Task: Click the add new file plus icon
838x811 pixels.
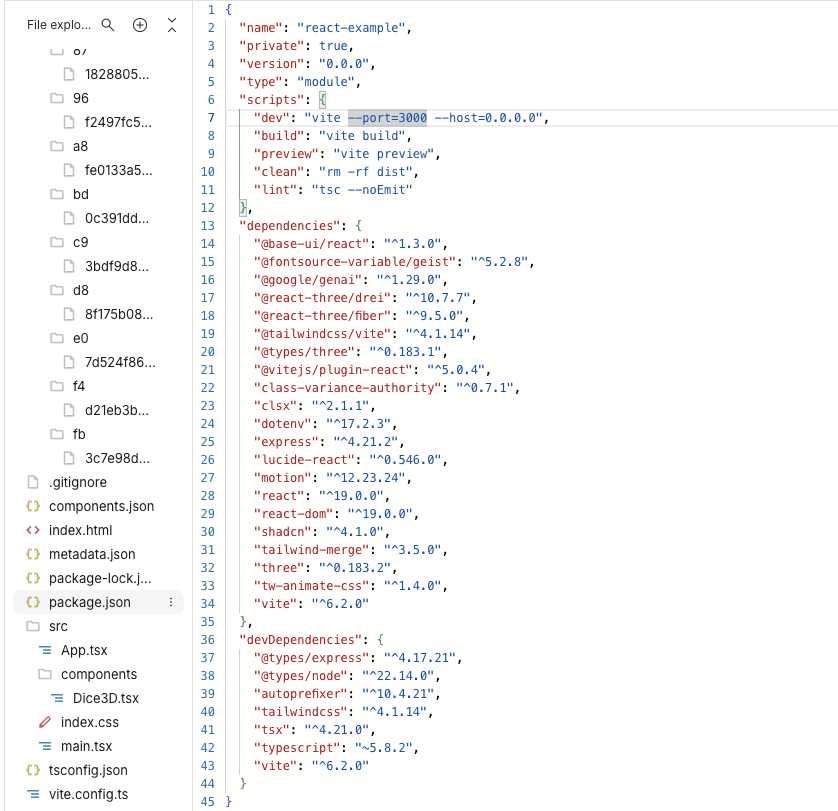Action: pos(140,25)
